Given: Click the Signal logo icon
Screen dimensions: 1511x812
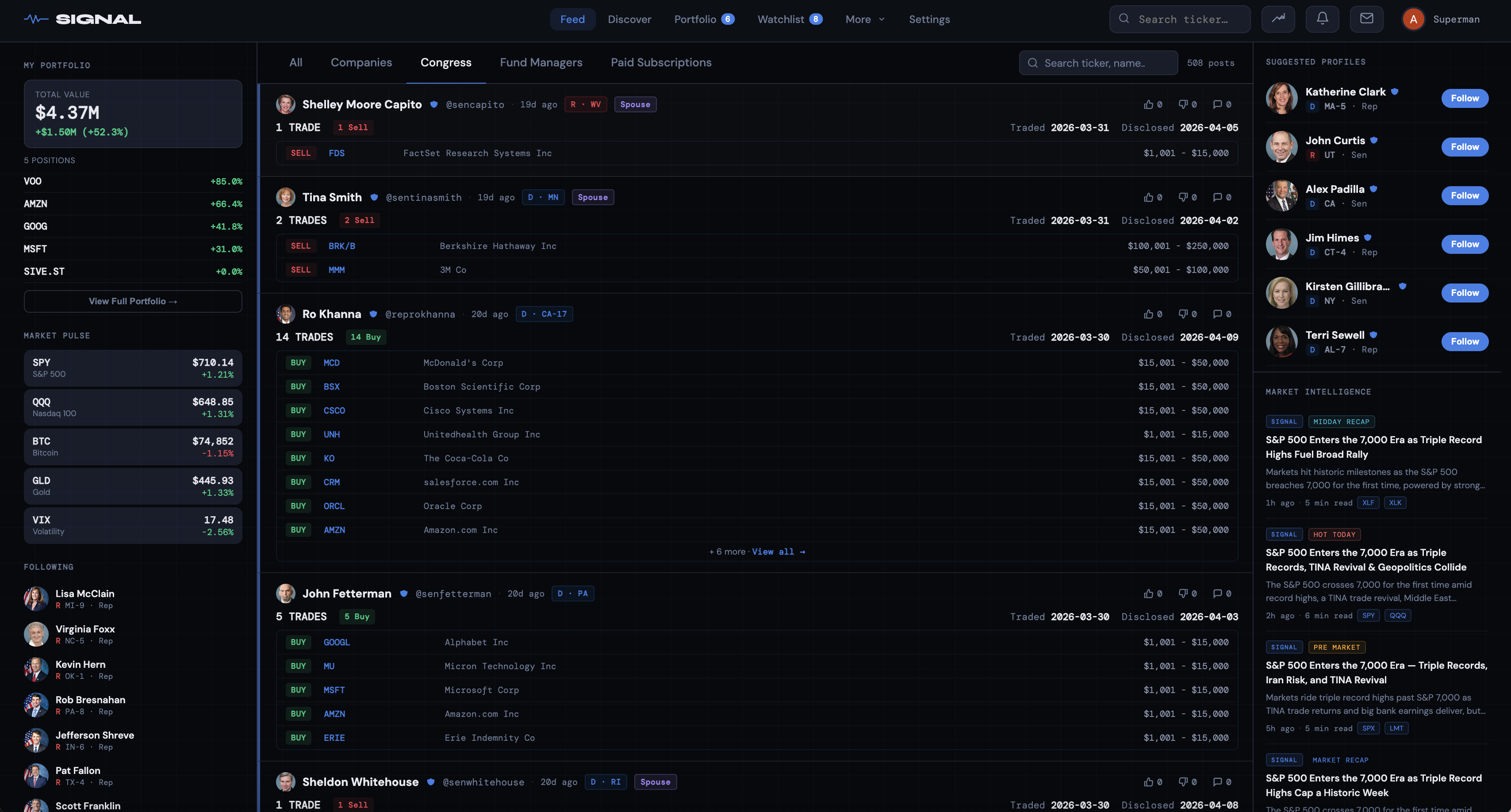Looking at the screenshot, I should 36,19.
